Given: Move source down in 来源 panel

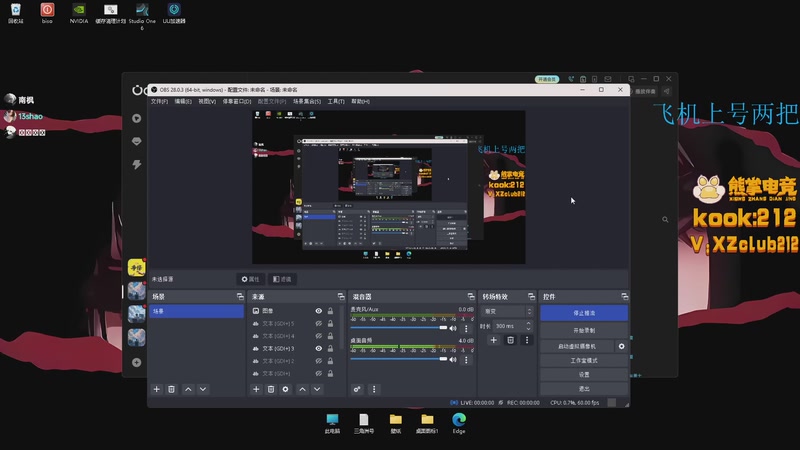Looking at the screenshot, I should coord(317,389).
